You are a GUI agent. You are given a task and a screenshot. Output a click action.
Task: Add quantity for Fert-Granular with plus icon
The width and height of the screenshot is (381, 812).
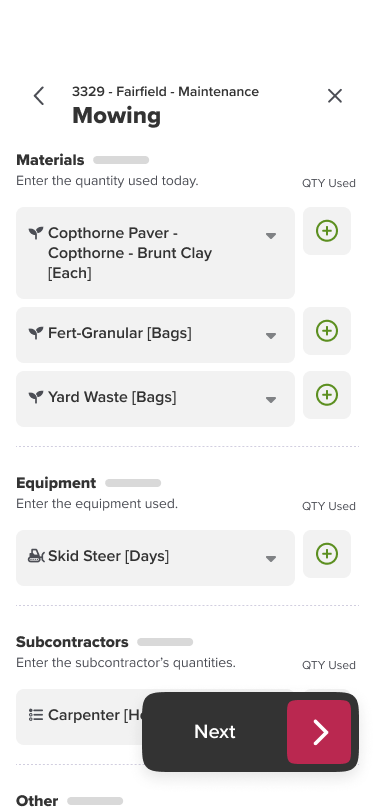click(x=327, y=331)
